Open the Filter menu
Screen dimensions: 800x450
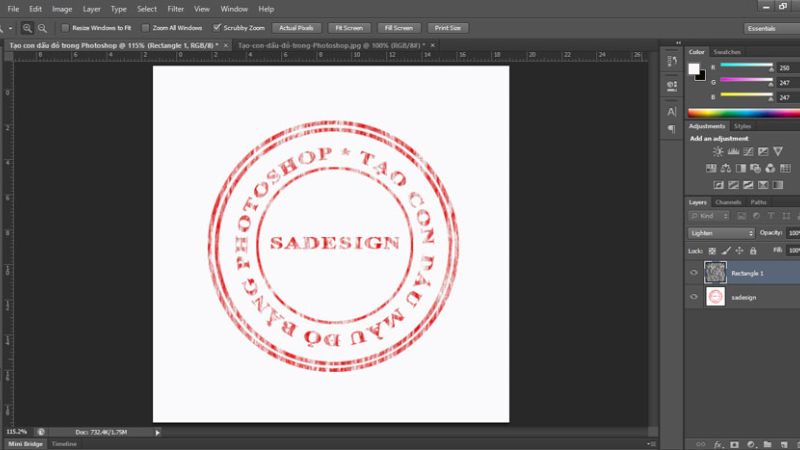[176, 9]
